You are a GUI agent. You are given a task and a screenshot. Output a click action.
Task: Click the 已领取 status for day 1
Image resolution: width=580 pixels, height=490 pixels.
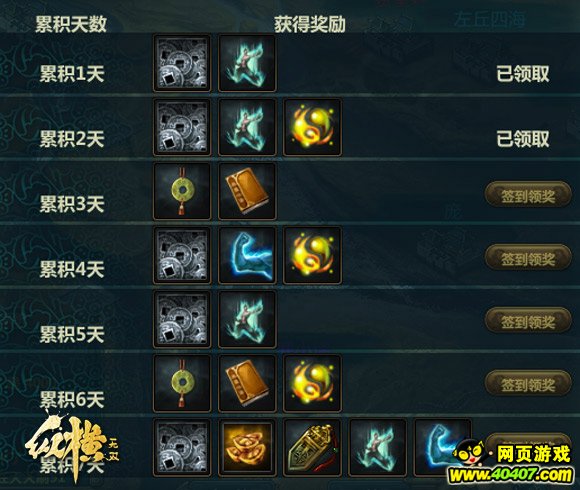tap(523, 74)
